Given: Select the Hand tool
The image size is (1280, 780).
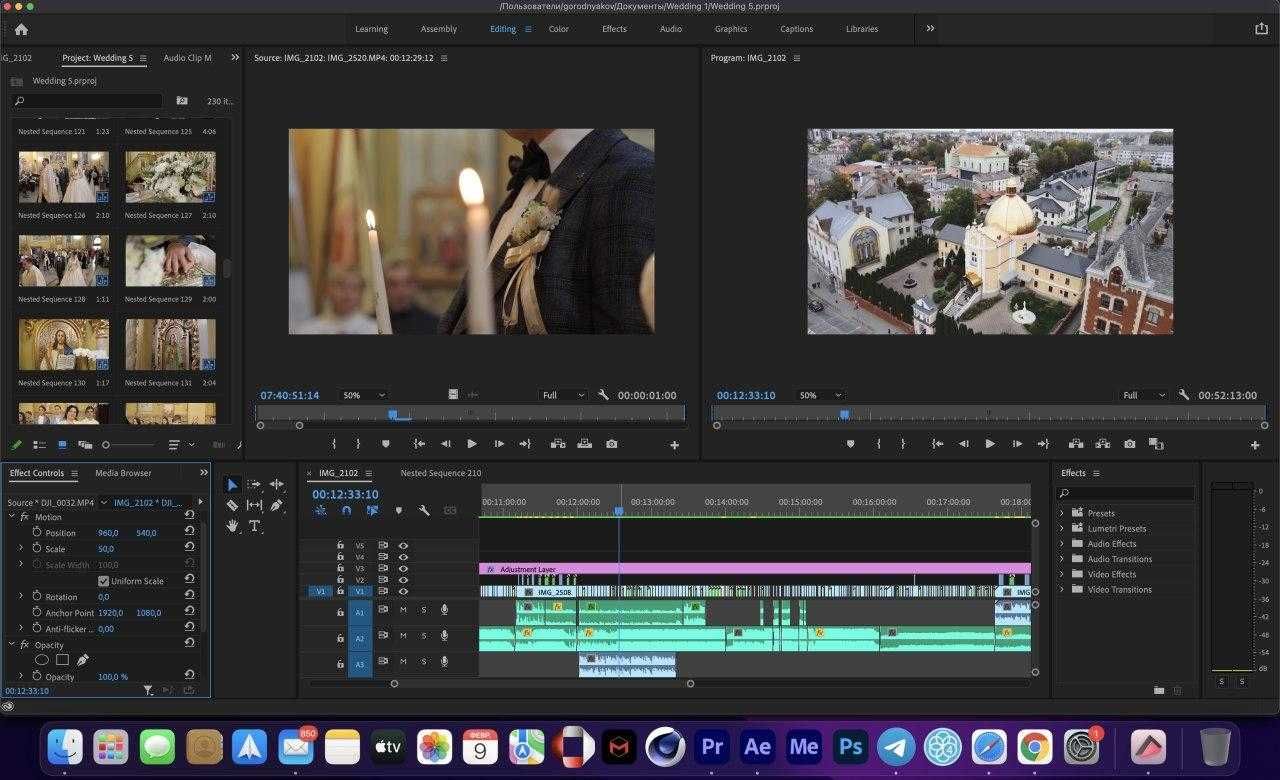Looking at the screenshot, I should click(232, 526).
